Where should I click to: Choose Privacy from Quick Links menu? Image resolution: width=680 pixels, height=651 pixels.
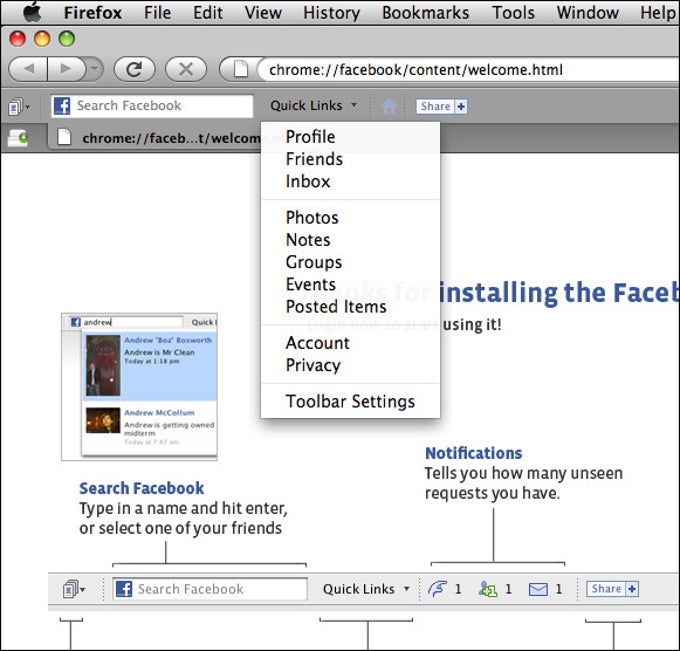pyautogui.click(x=350, y=365)
